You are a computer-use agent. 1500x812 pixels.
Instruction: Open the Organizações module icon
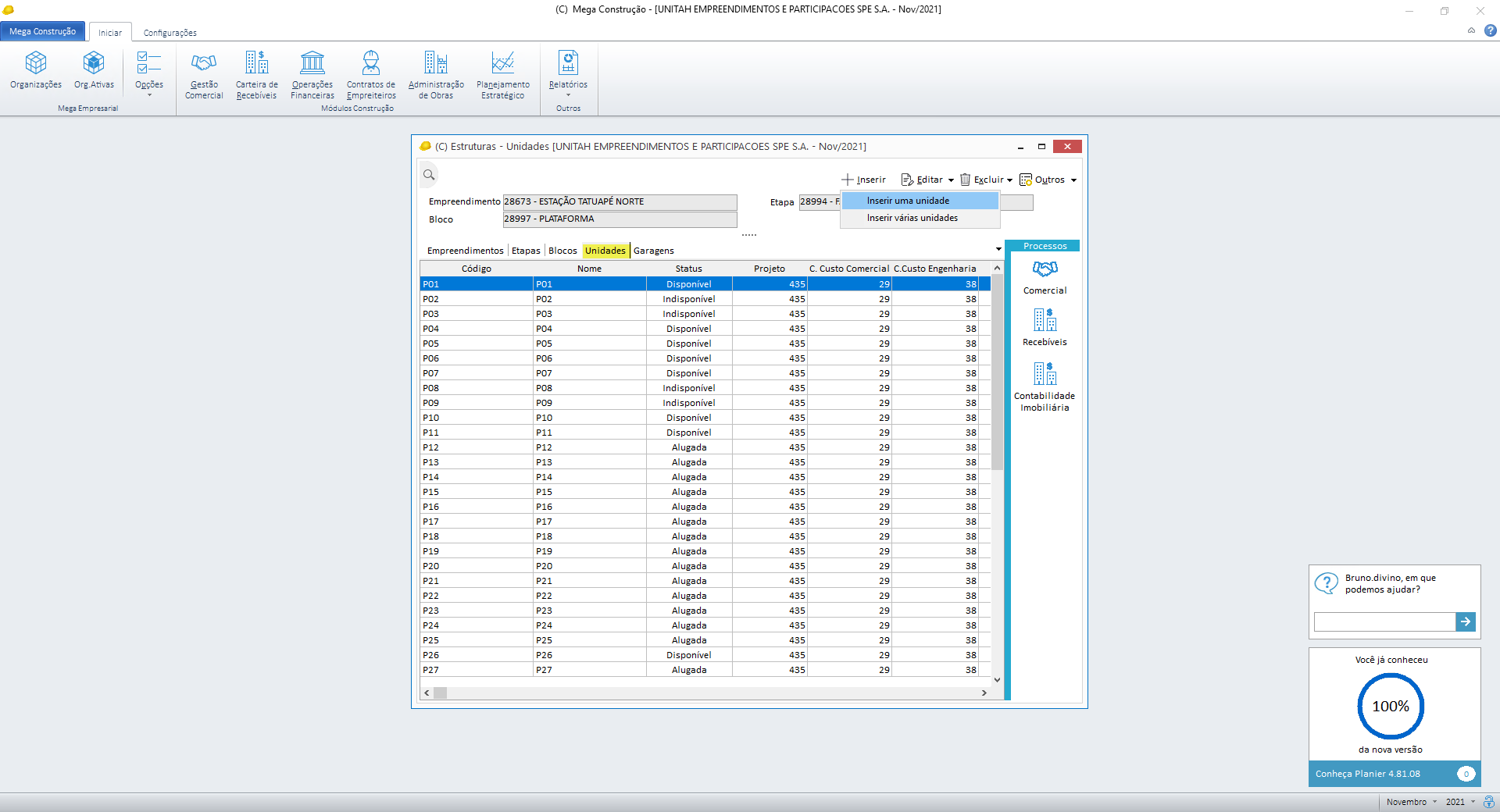36,62
